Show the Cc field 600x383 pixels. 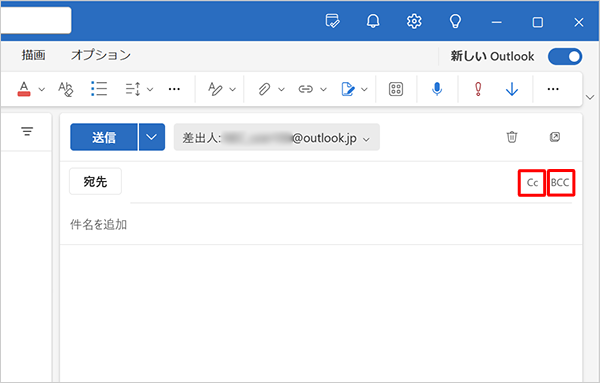[x=532, y=183]
